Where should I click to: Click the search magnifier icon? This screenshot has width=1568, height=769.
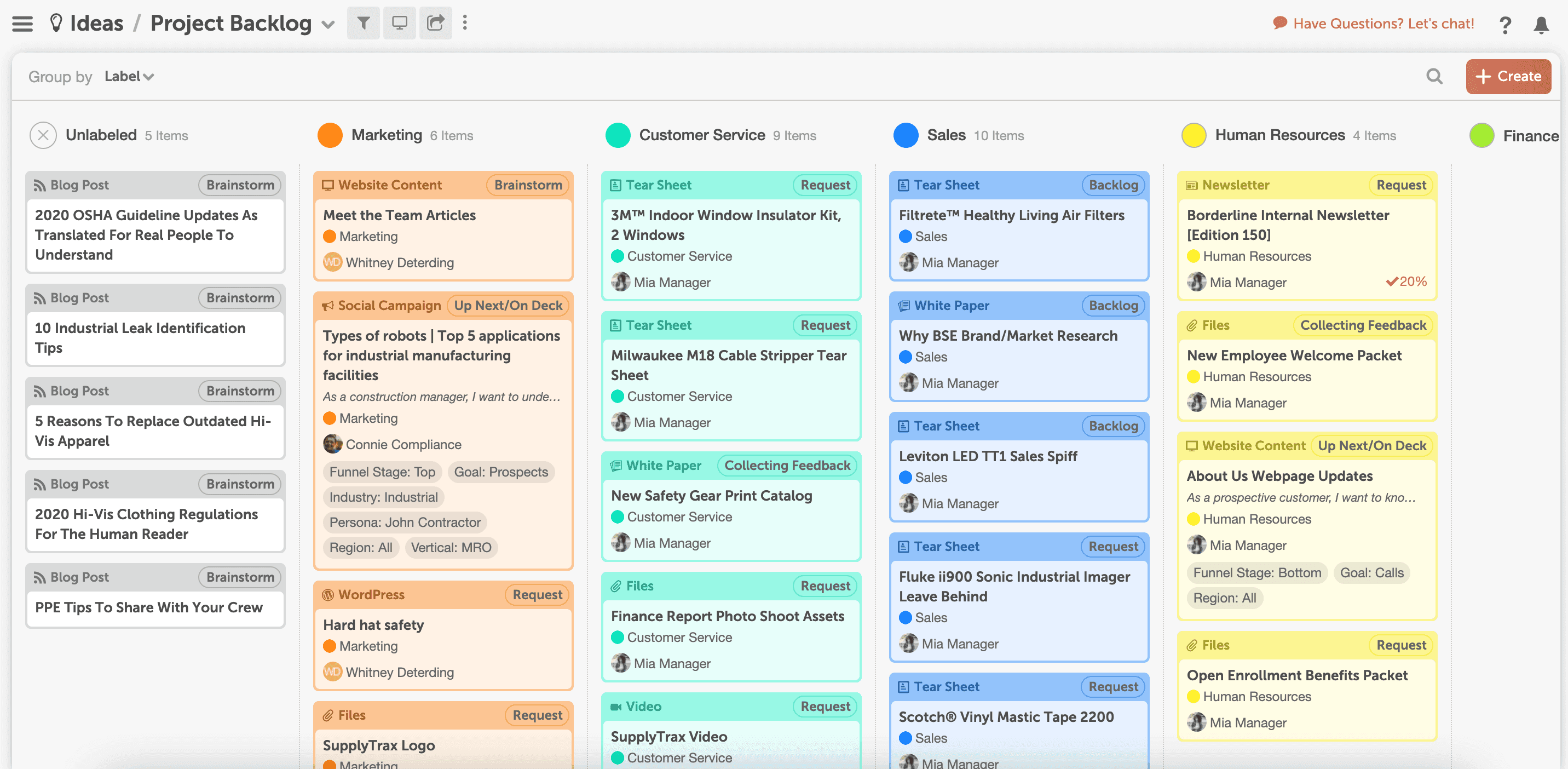click(1435, 76)
